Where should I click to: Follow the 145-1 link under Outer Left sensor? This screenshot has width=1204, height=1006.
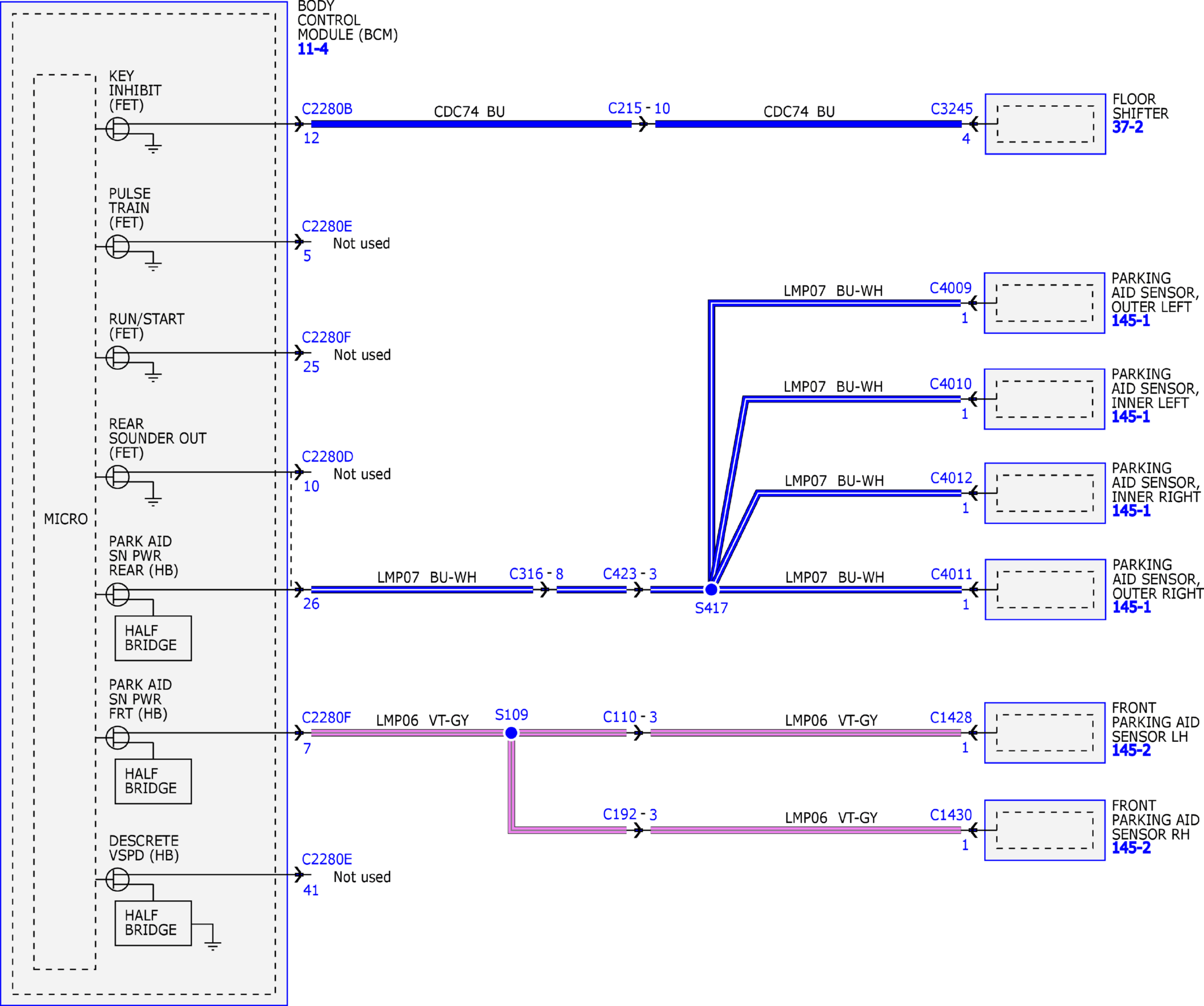(x=1131, y=321)
